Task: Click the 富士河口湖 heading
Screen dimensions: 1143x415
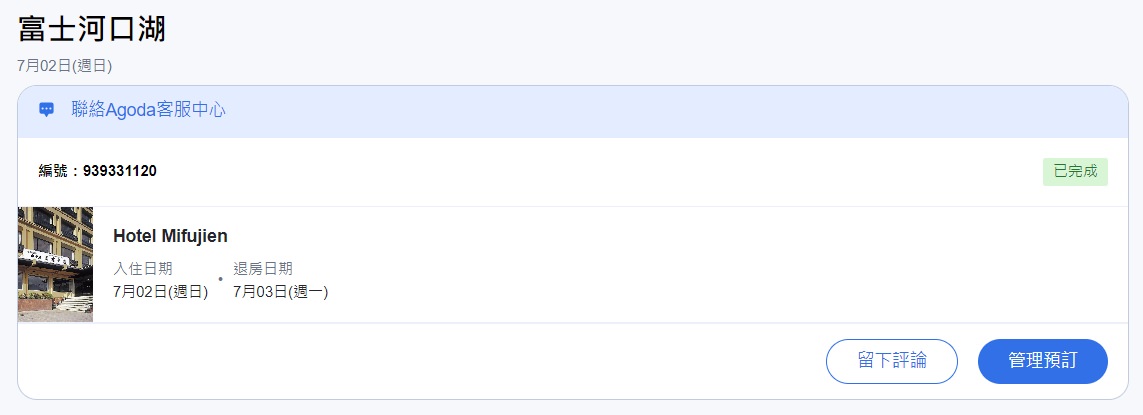Action: pyautogui.click(x=91, y=28)
